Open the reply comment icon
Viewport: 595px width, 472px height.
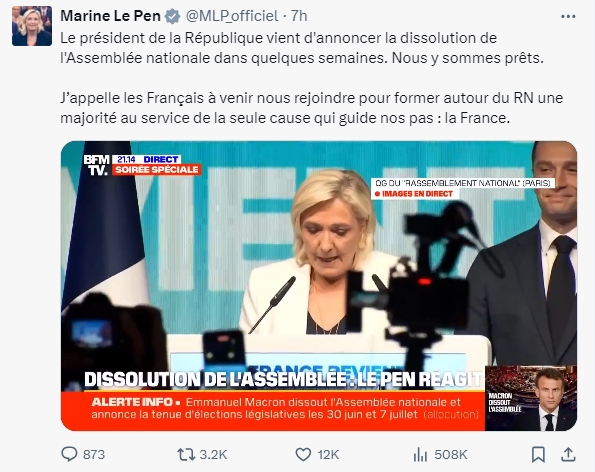69,454
